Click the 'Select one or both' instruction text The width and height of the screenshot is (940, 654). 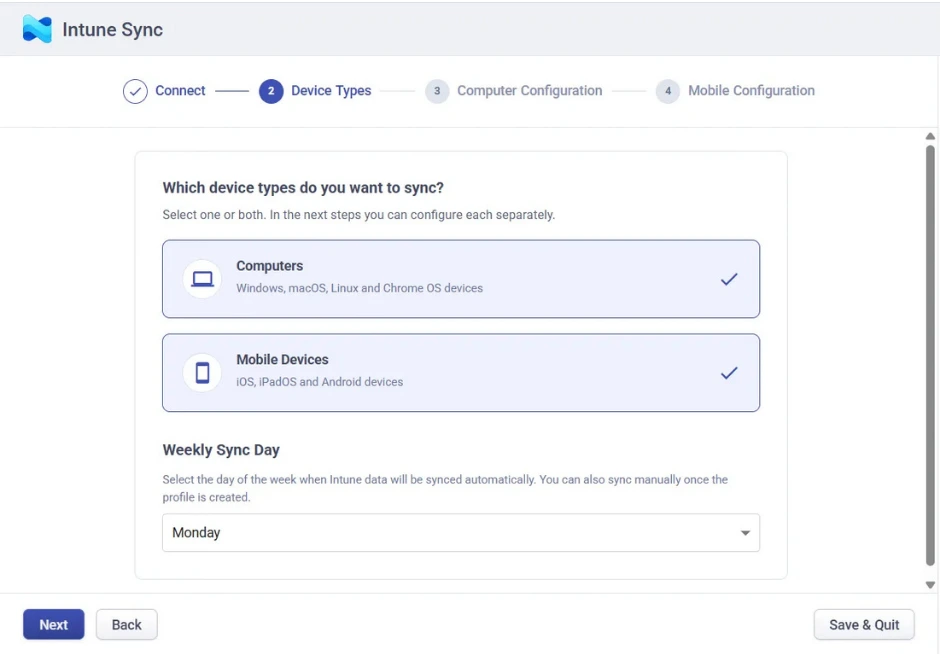pos(358,215)
